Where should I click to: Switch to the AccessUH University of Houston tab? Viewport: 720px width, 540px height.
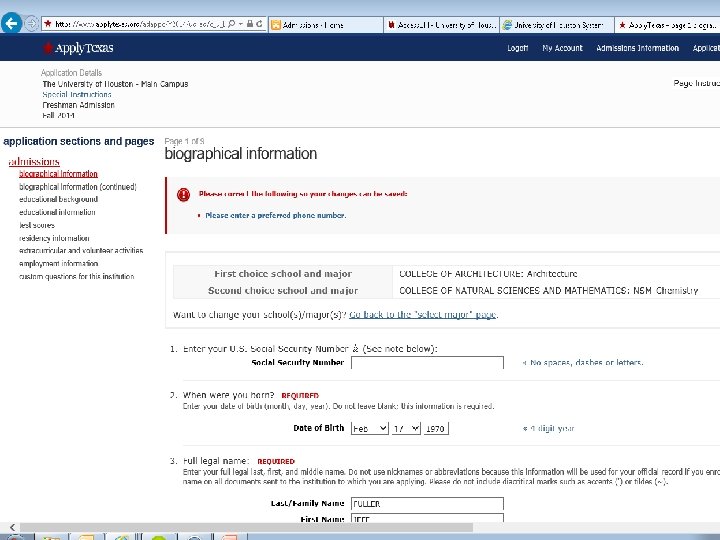pyautogui.click(x=441, y=25)
